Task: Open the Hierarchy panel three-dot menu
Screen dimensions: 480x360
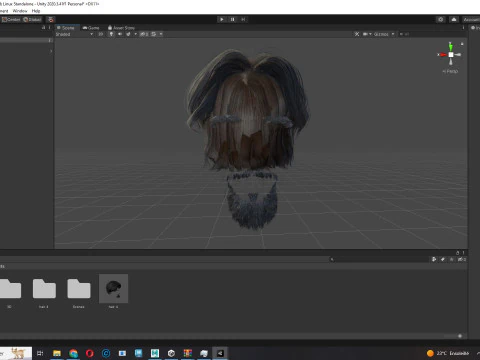Action: coord(50,28)
